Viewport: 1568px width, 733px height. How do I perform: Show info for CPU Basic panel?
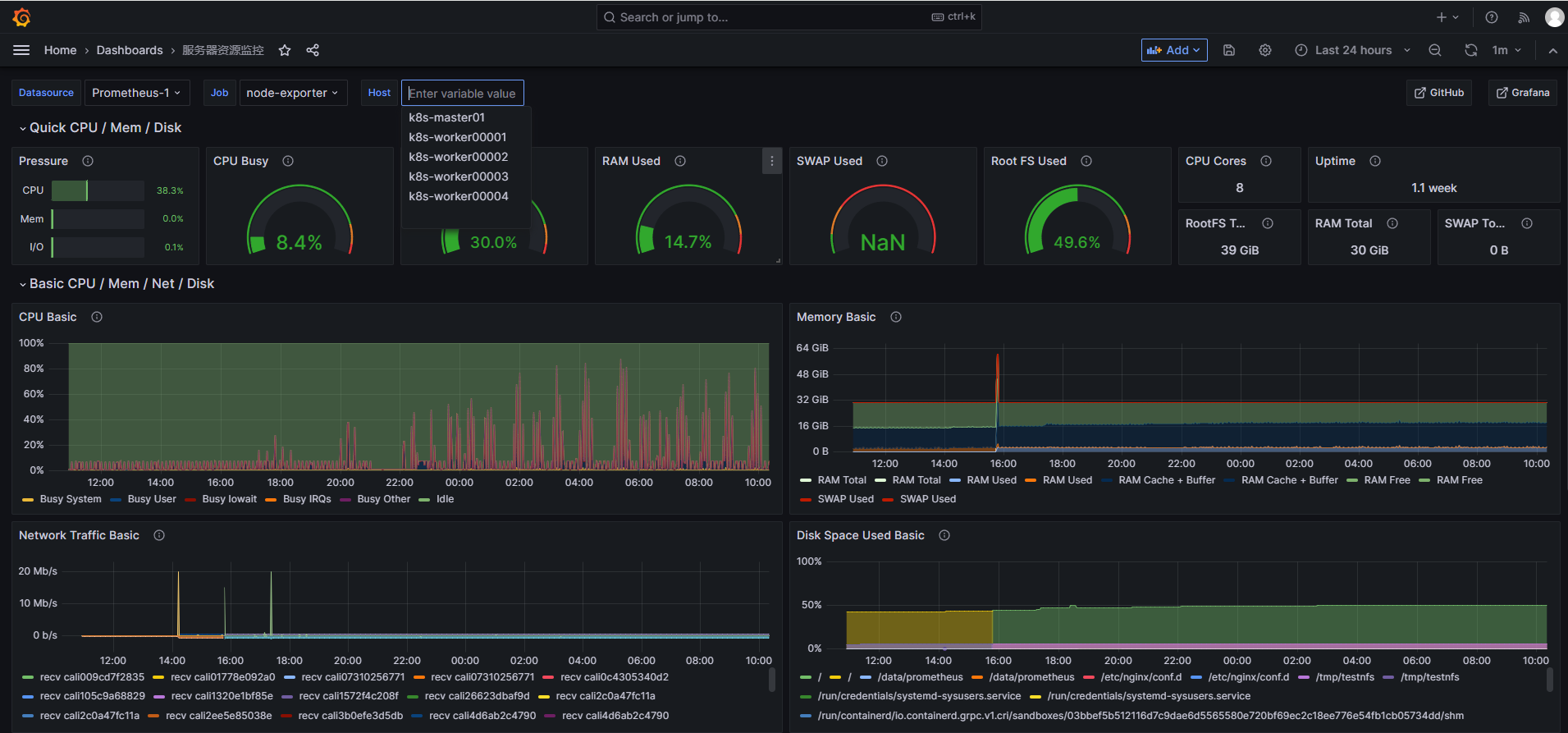pos(97,317)
